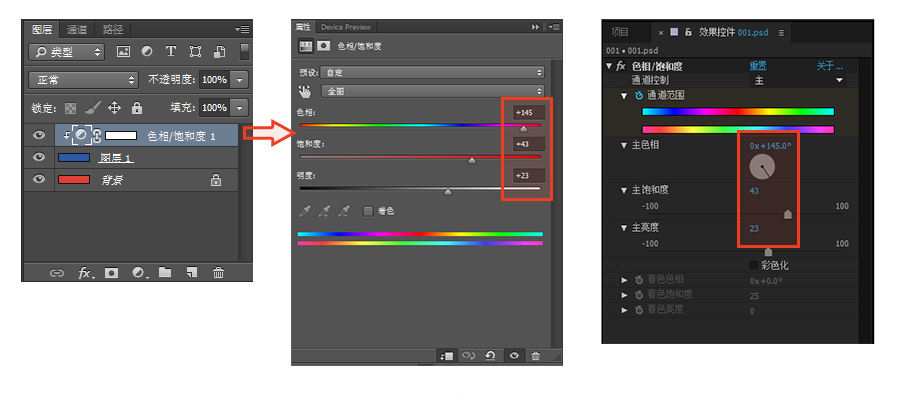
Task: Enable the 着色 colorize checkbox
Action: tap(368, 211)
